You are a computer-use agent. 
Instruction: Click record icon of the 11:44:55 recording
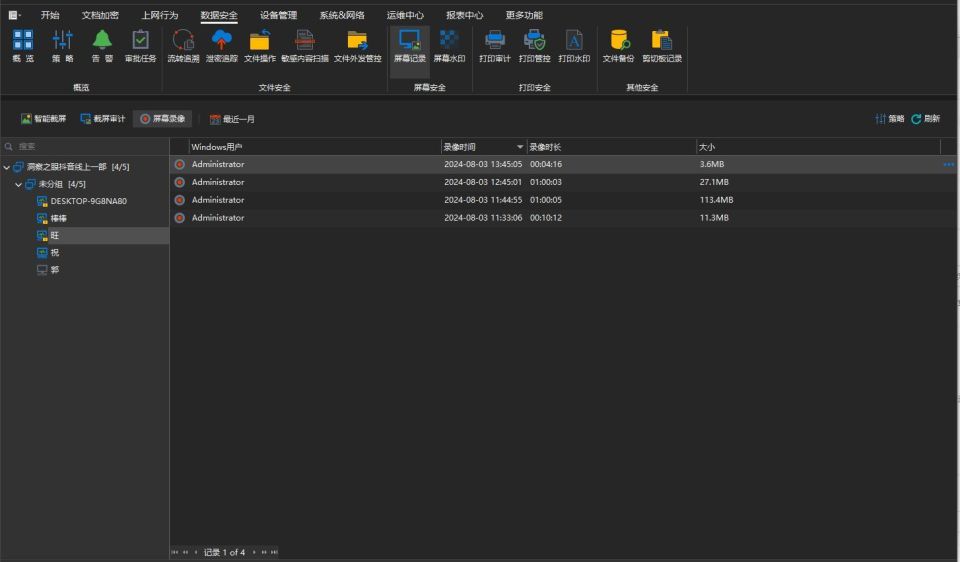(179, 200)
